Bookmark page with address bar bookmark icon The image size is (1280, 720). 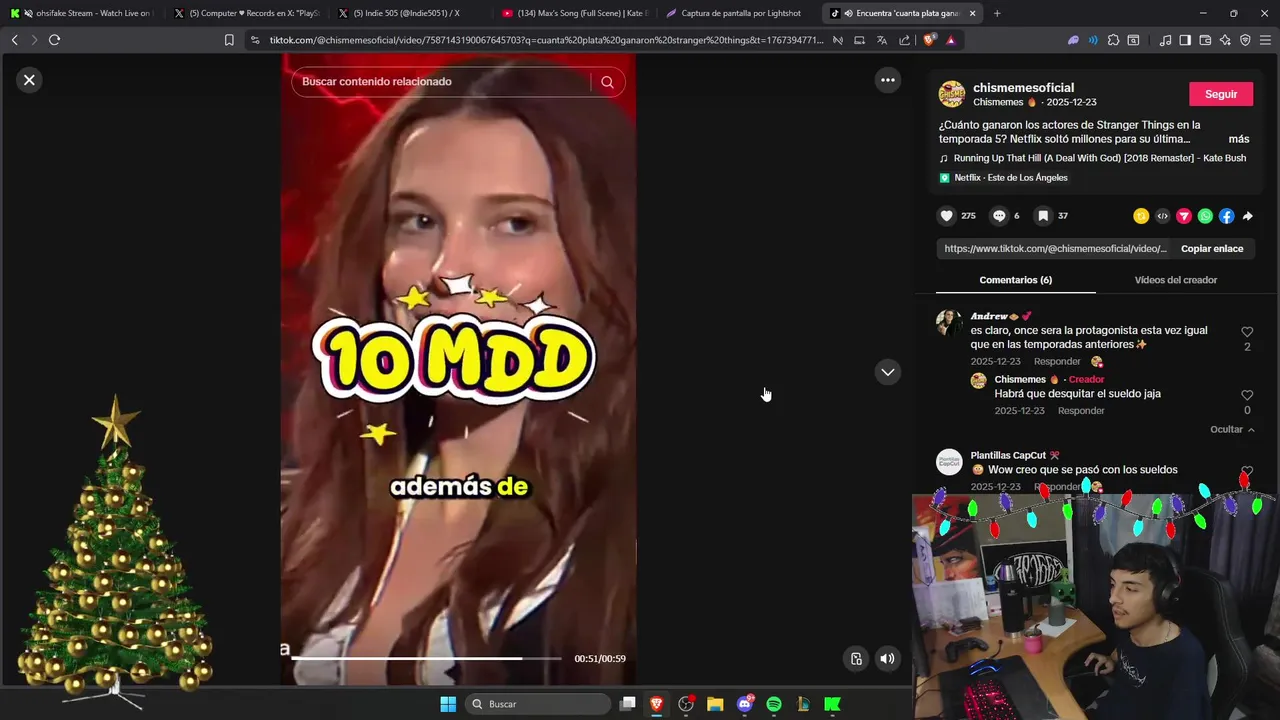(x=229, y=40)
